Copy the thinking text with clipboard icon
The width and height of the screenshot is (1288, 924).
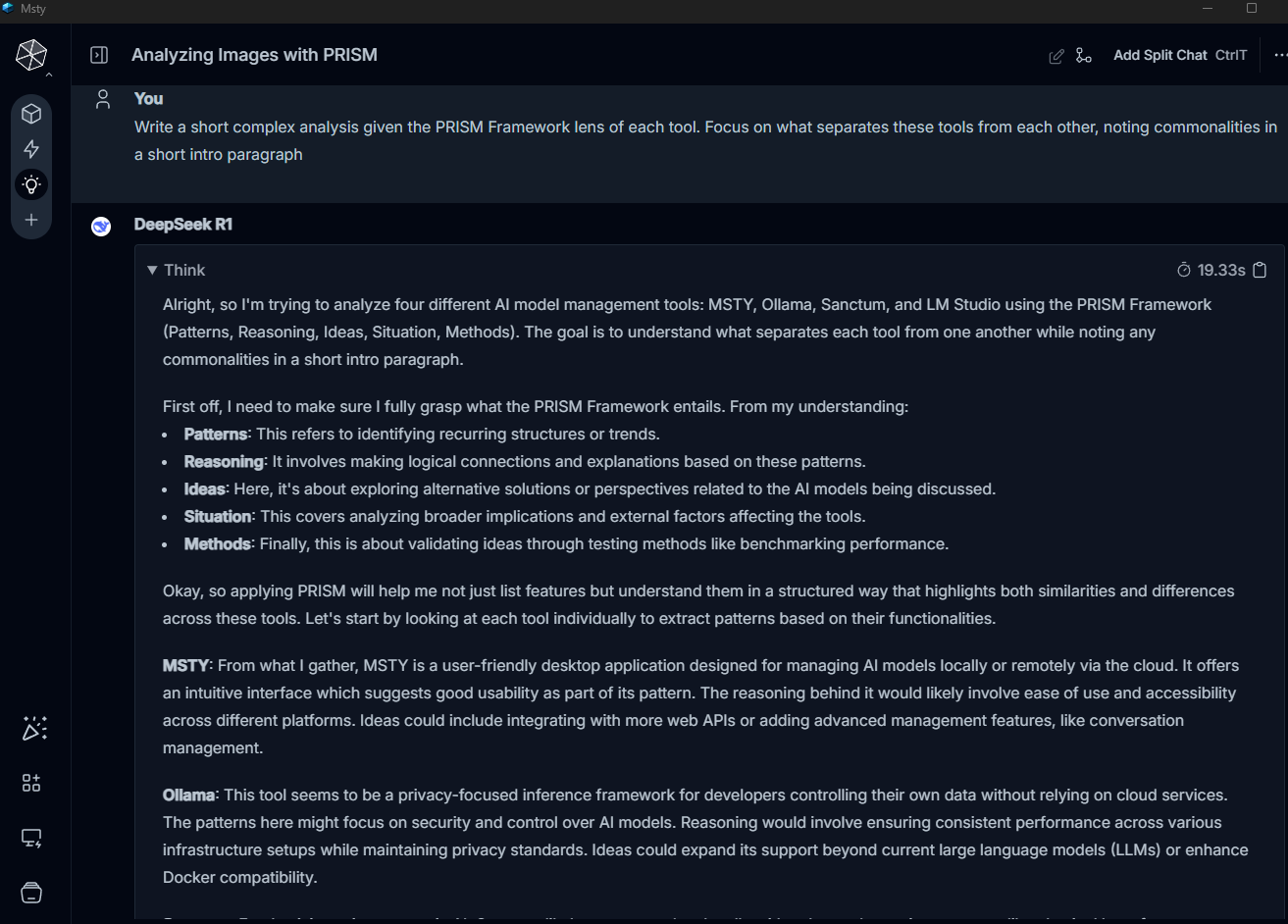1261,270
